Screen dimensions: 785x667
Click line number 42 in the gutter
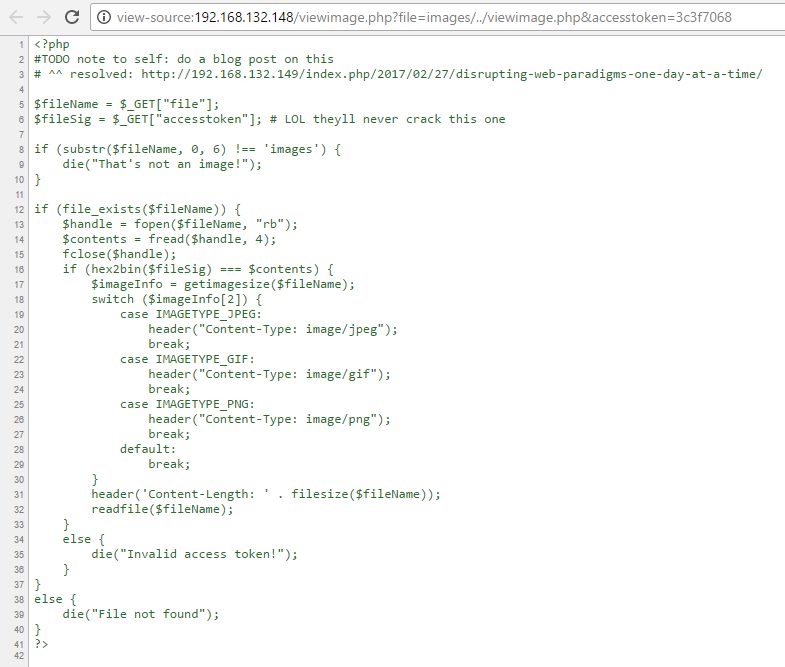coord(19,655)
